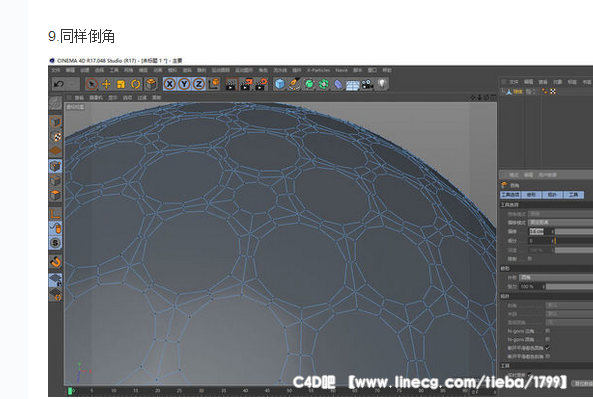
Task: Open the offset mode dropdown
Action: click(560, 222)
